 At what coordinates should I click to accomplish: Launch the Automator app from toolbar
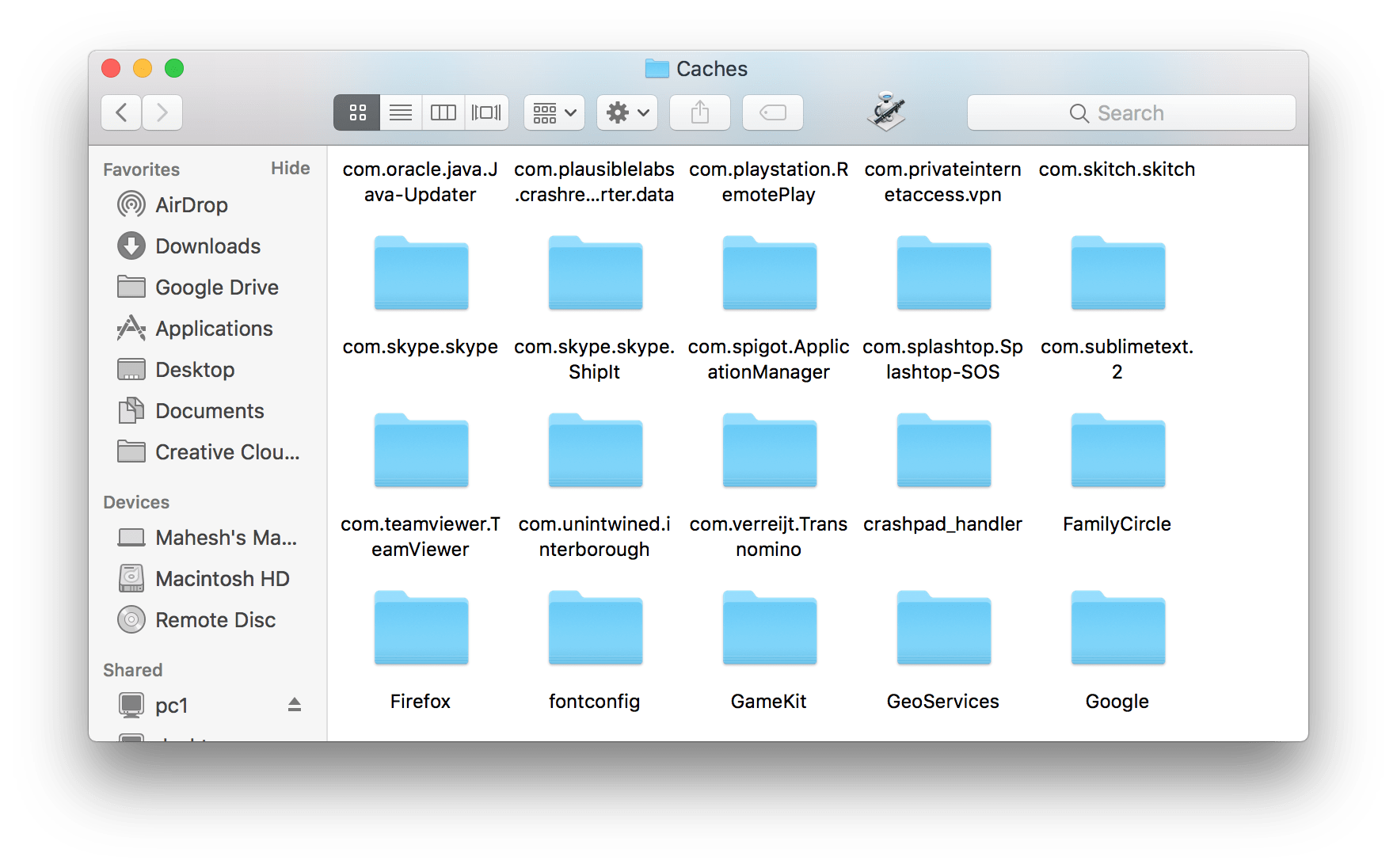click(x=886, y=112)
